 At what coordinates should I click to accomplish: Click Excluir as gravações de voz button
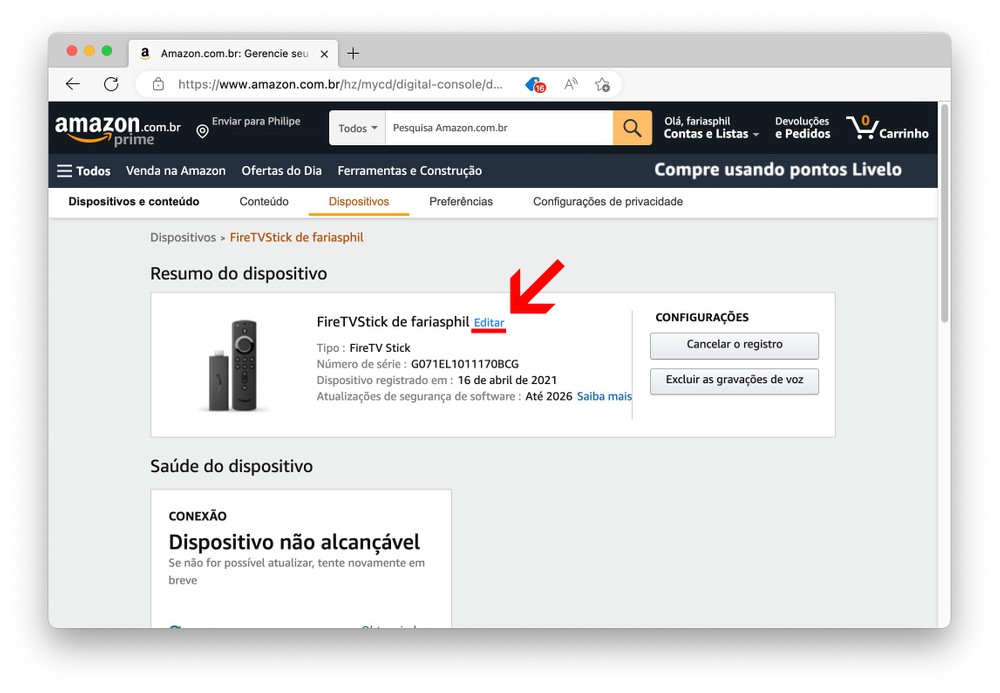click(734, 381)
